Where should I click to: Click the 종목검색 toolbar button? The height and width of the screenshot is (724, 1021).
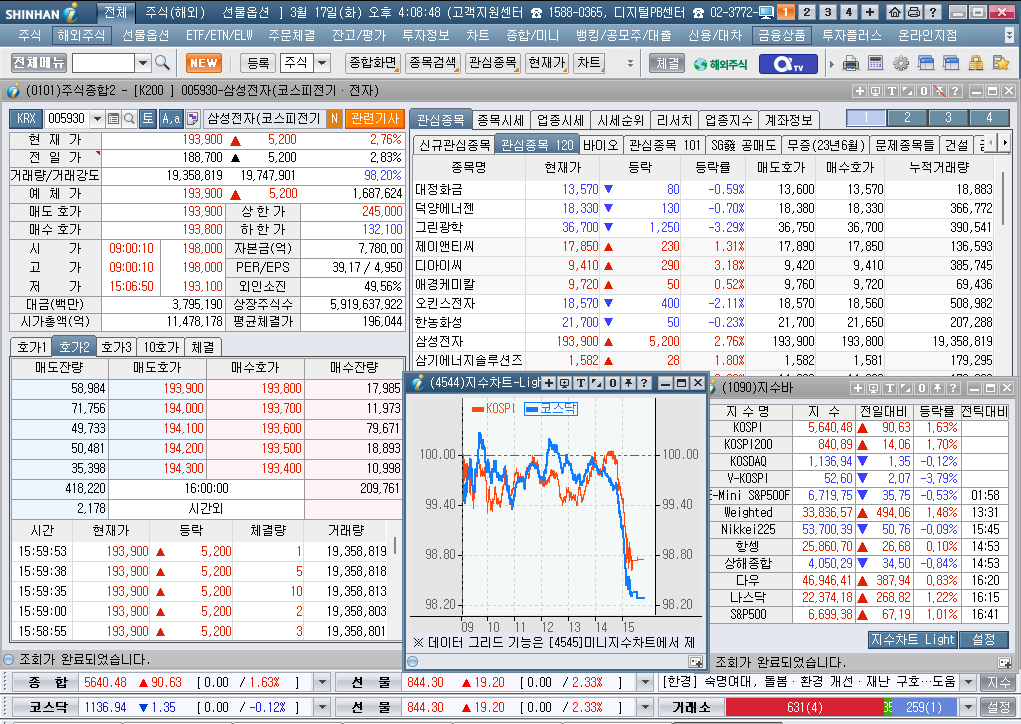(432, 63)
